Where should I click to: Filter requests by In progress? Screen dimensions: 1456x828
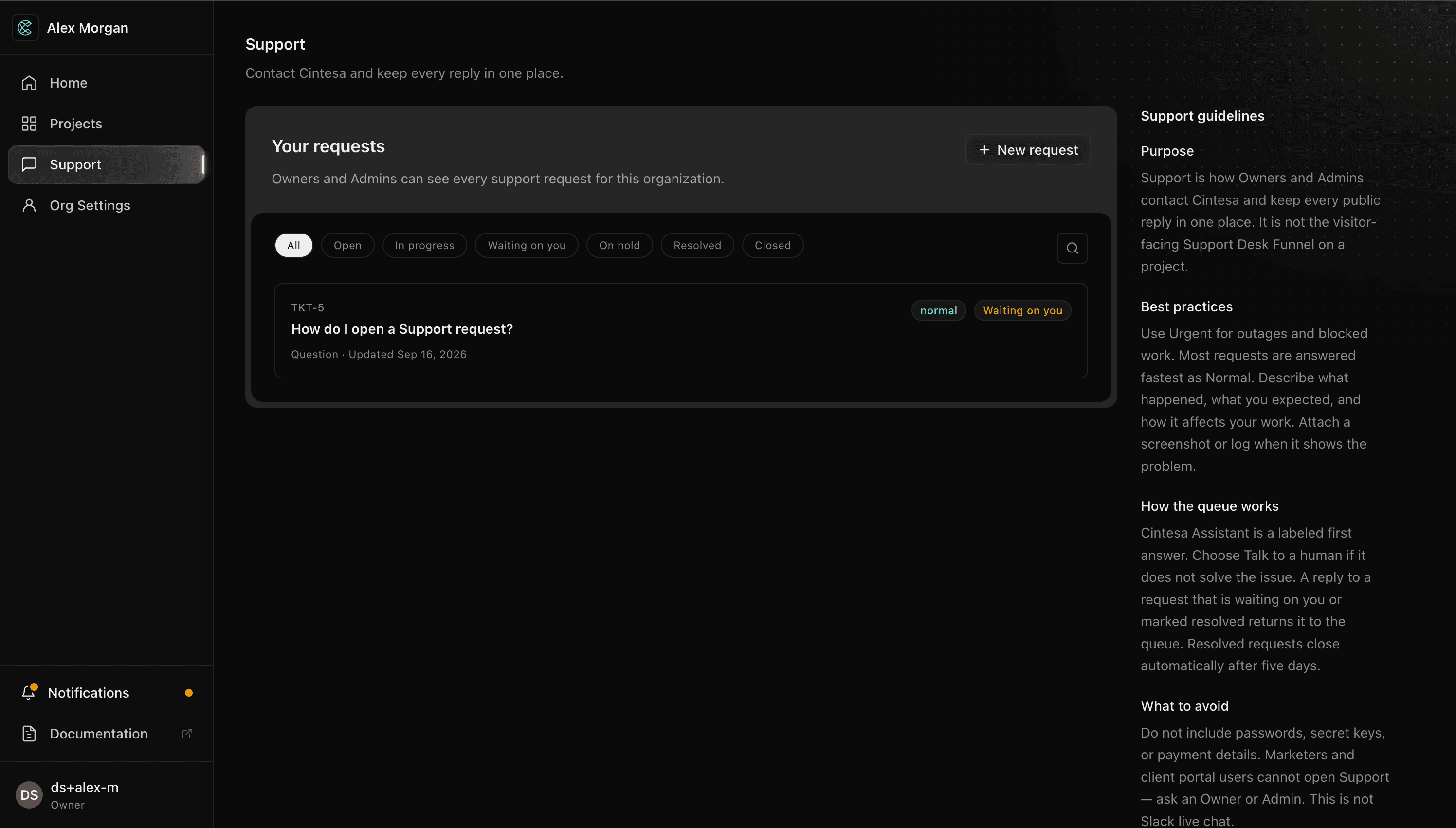[x=424, y=246]
